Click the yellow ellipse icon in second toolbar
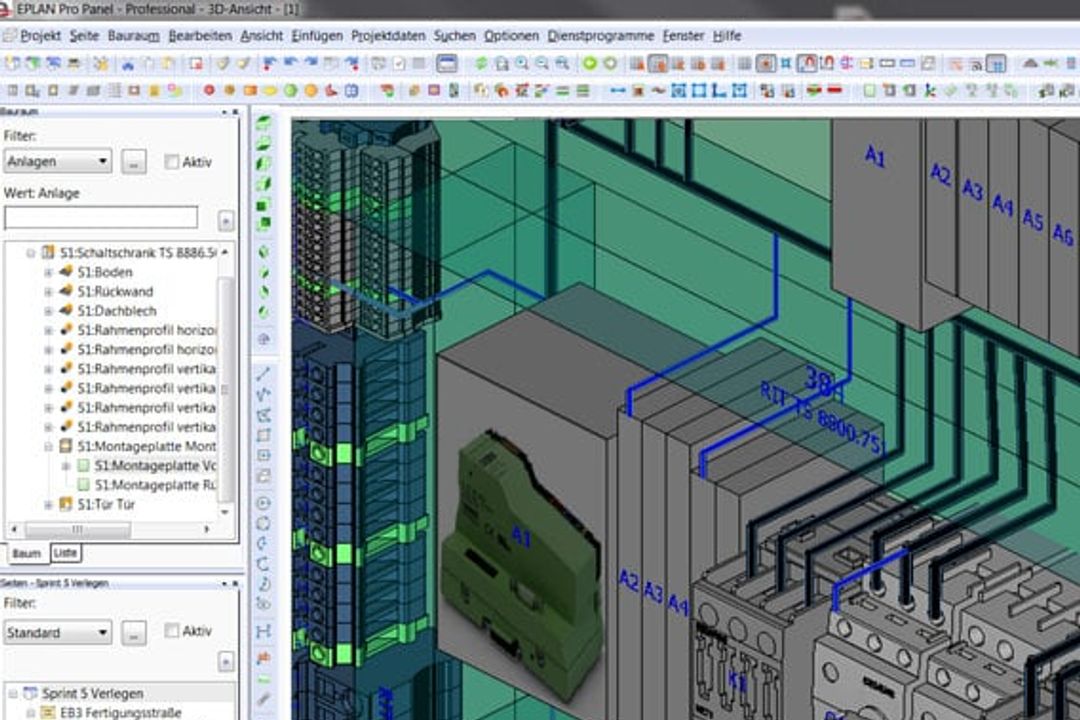 pyautogui.click(x=270, y=90)
